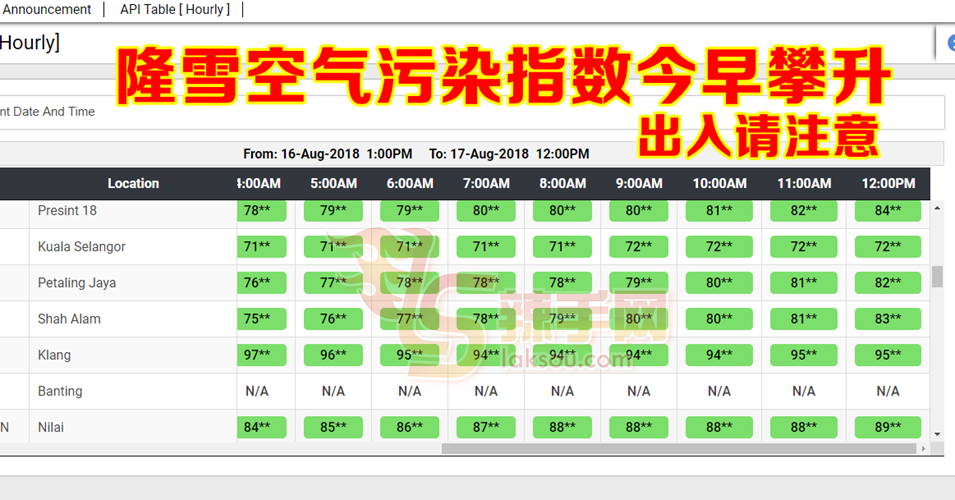Viewport: 955px width, 500px height.
Task: Click the vertical scrollbar thumb
Action: point(937,276)
